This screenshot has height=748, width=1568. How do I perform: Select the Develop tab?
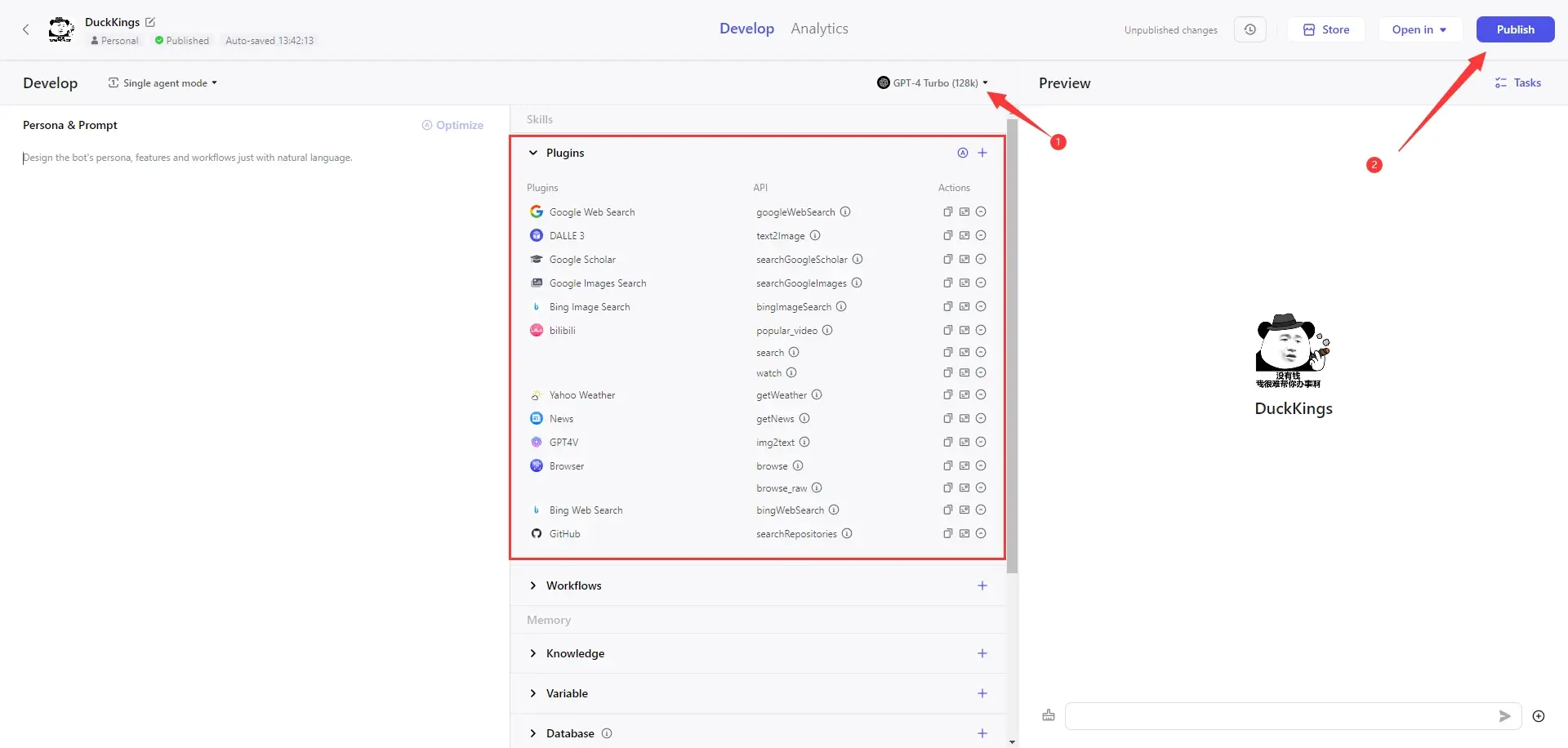746,29
